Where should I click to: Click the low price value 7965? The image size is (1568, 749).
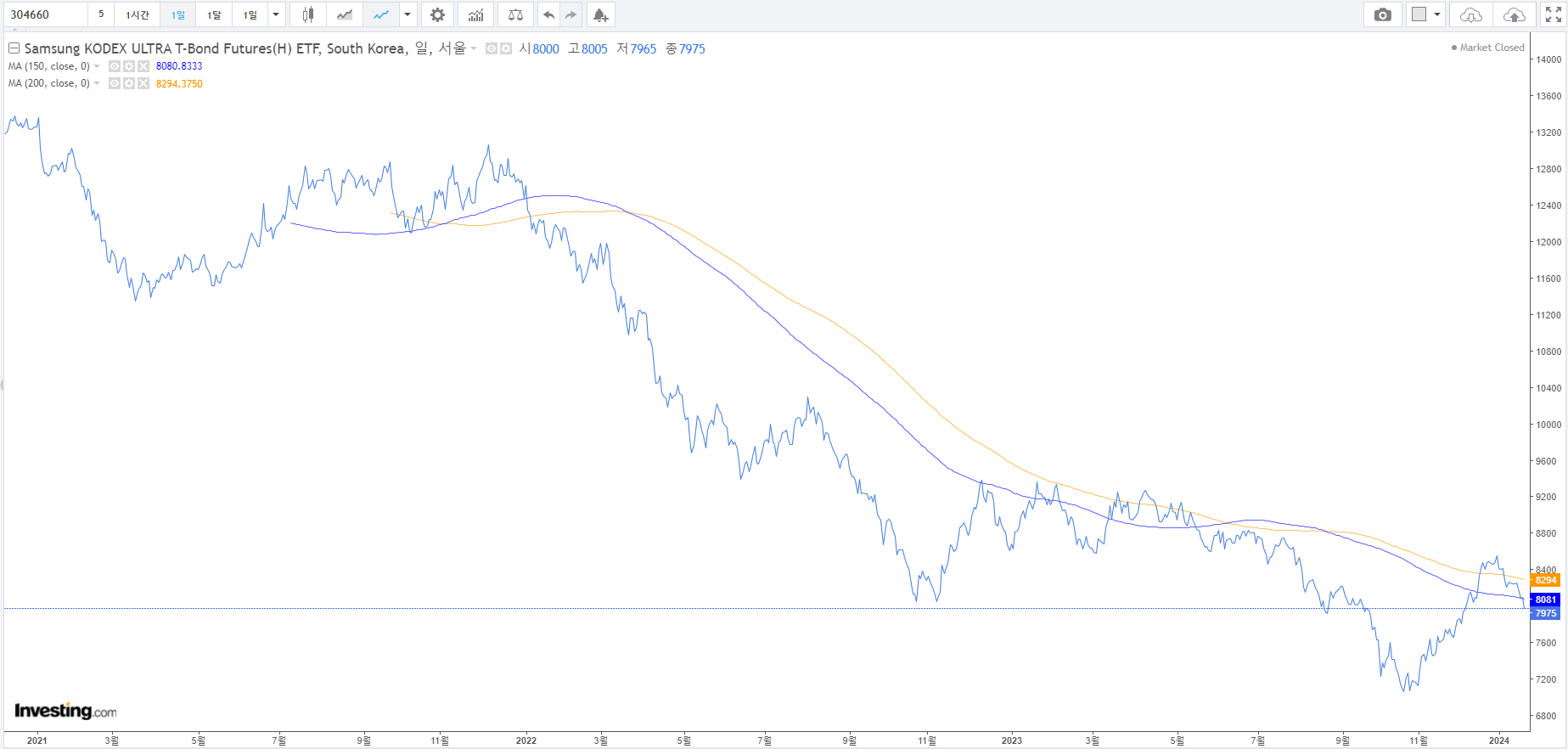pyautogui.click(x=643, y=49)
